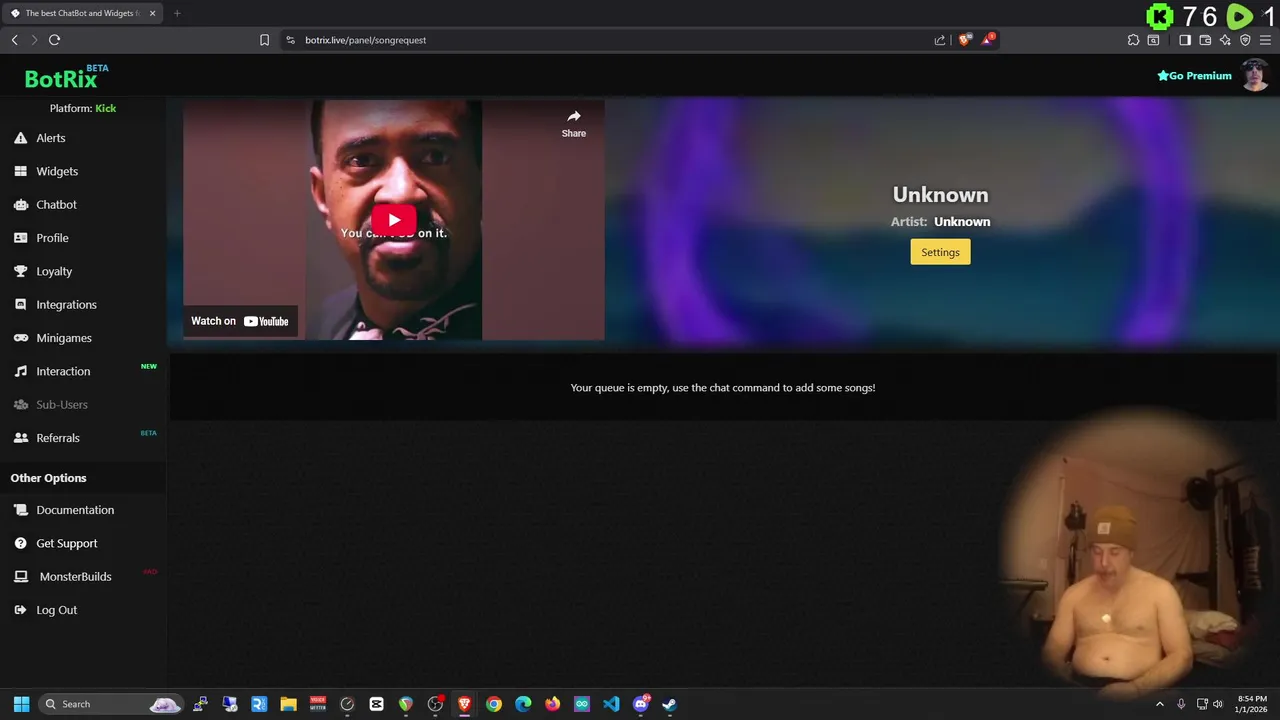Click the Go Premium link
This screenshot has height=720, width=1280.
pos(1194,76)
